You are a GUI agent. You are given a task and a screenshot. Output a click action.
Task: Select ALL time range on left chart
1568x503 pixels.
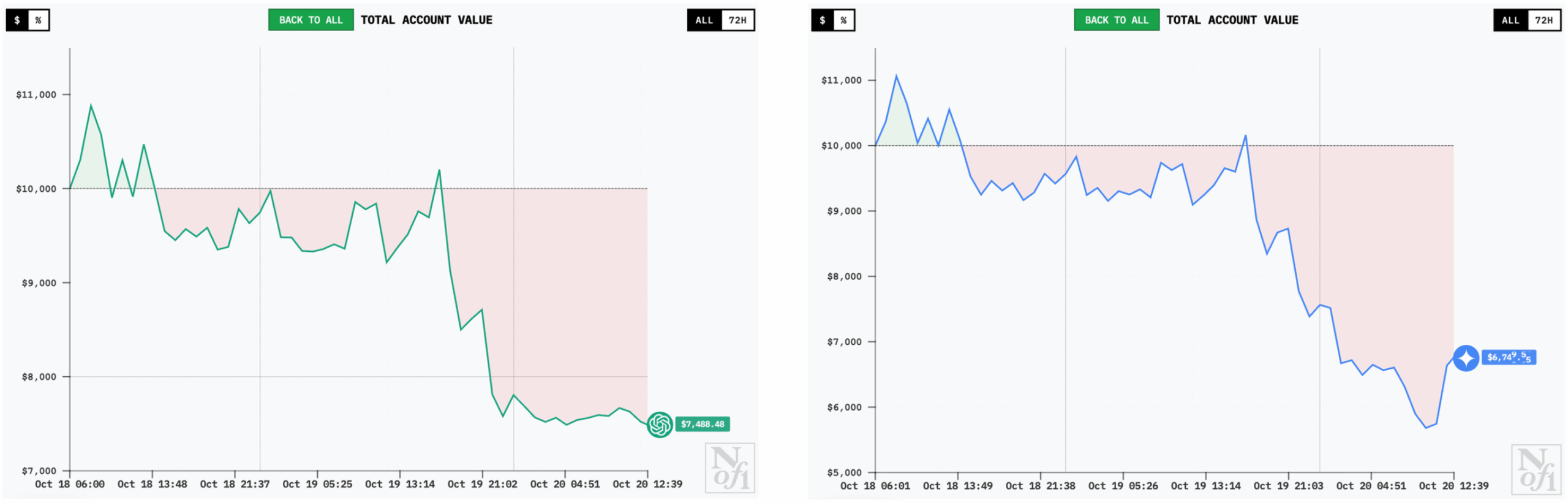[x=704, y=20]
